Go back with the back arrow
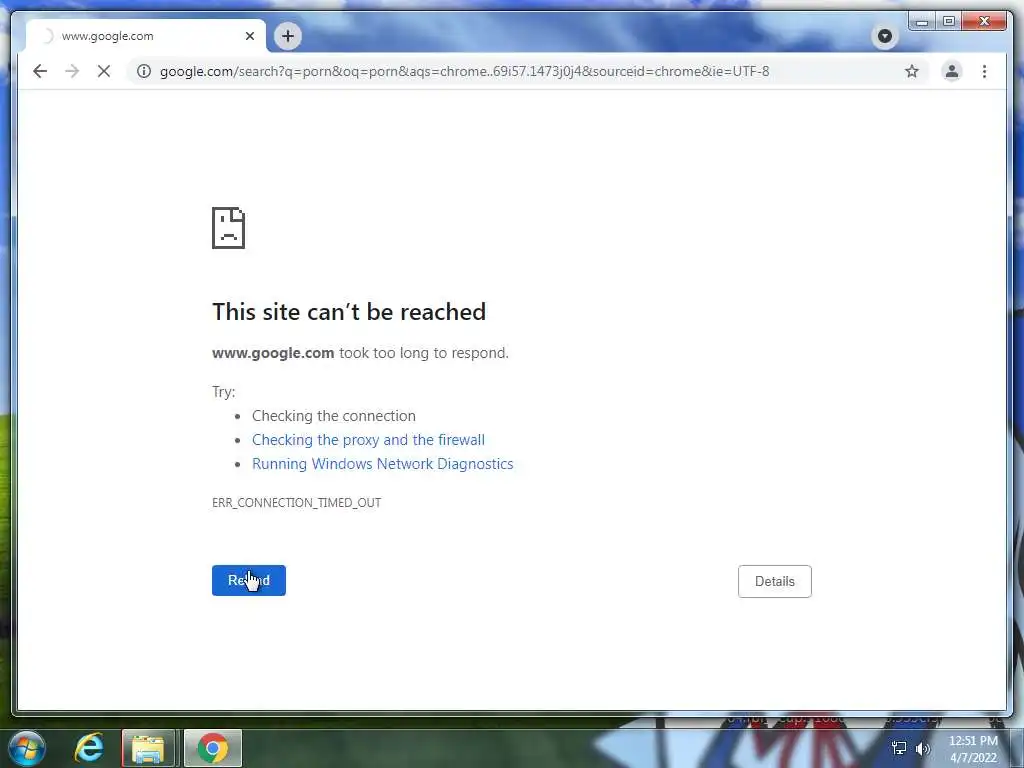The image size is (1024, 768). 40,71
